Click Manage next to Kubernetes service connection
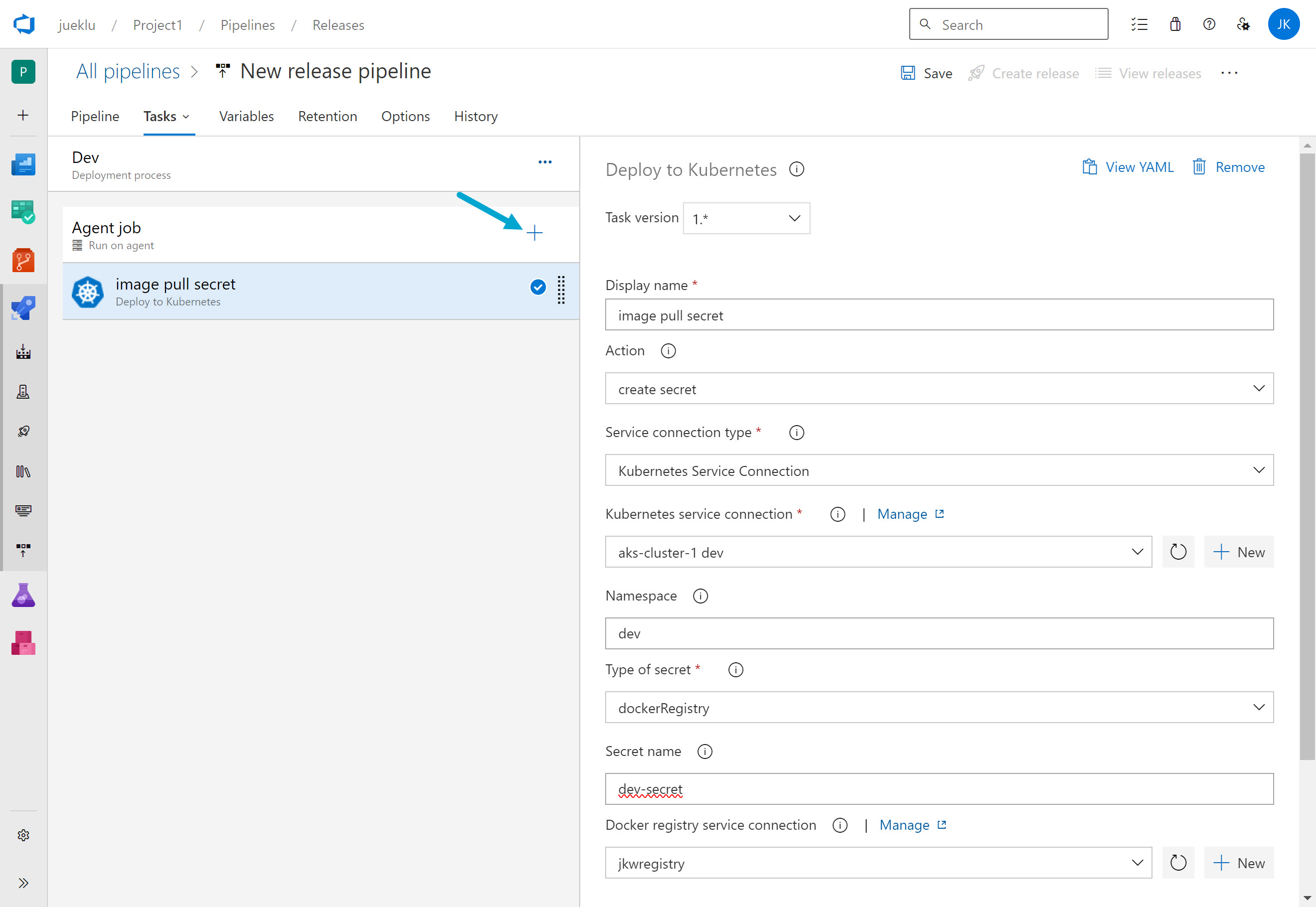Viewport: 1316px width, 907px height. (903, 513)
